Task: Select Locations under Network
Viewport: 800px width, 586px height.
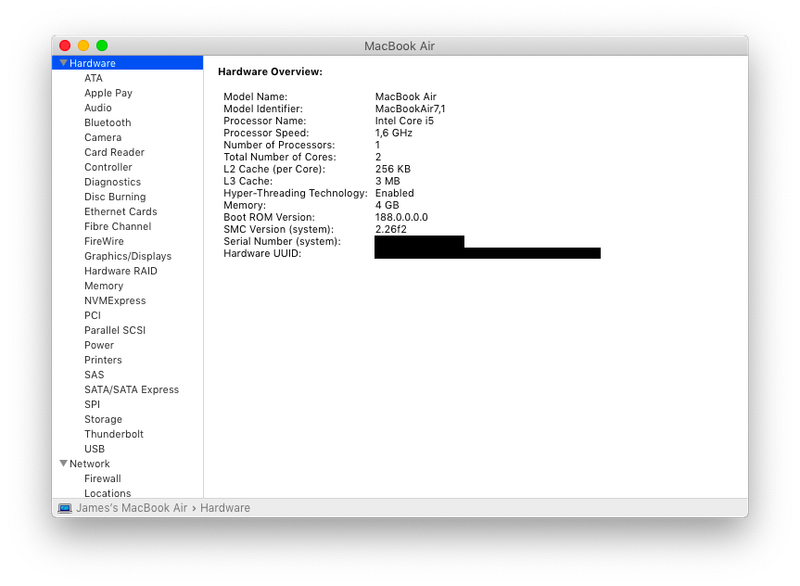Action: click(x=108, y=493)
